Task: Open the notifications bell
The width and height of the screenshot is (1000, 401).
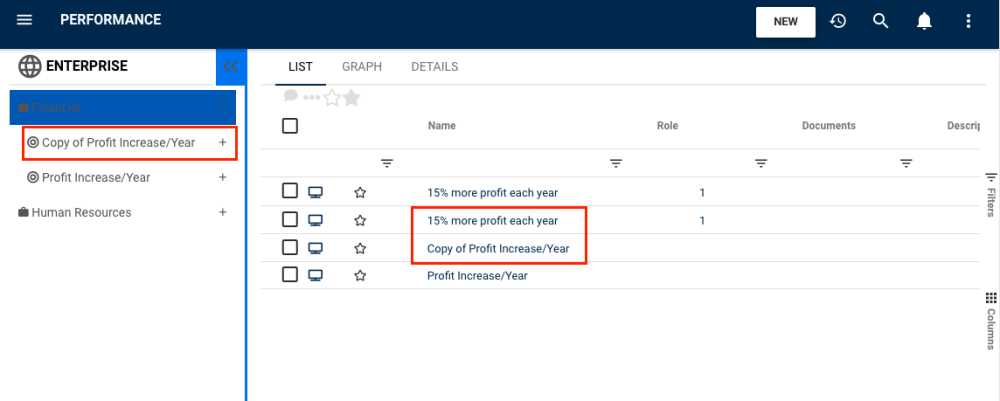Action: pyautogui.click(x=925, y=21)
